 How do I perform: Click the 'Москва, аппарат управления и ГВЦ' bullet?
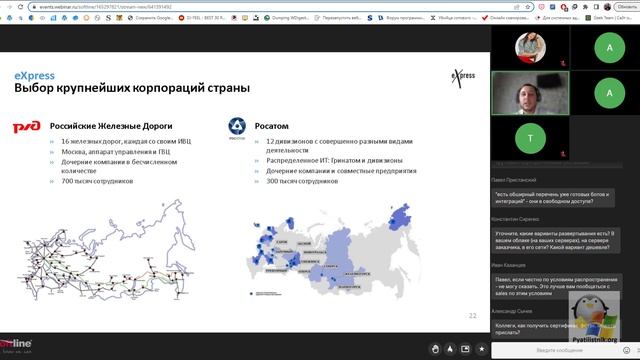116,151
